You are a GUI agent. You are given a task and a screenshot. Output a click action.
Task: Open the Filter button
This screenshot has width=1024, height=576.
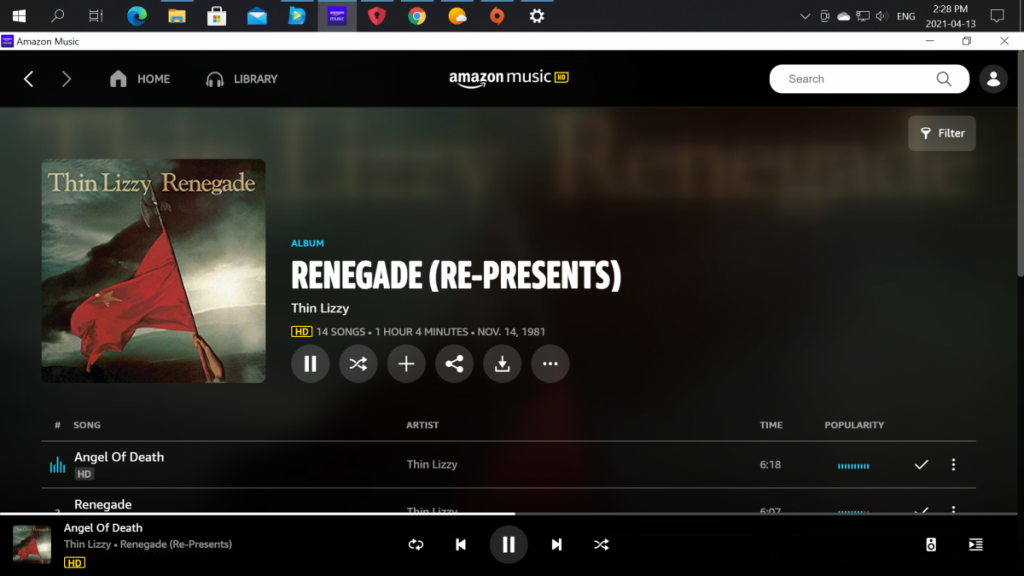click(x=942, y=133)
